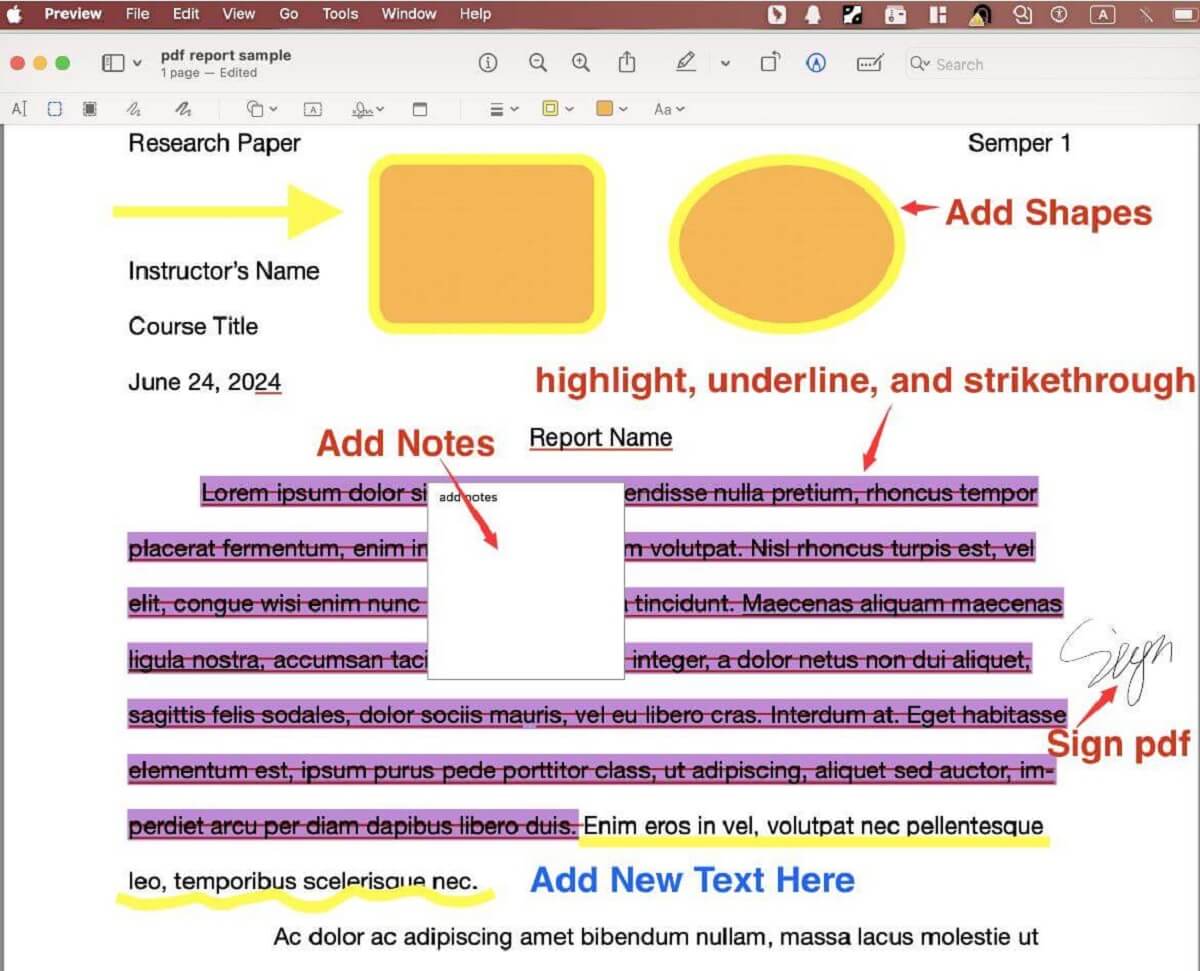1200x971 pixels.
Task: Open the Tools menu
Action: (339, 14)
